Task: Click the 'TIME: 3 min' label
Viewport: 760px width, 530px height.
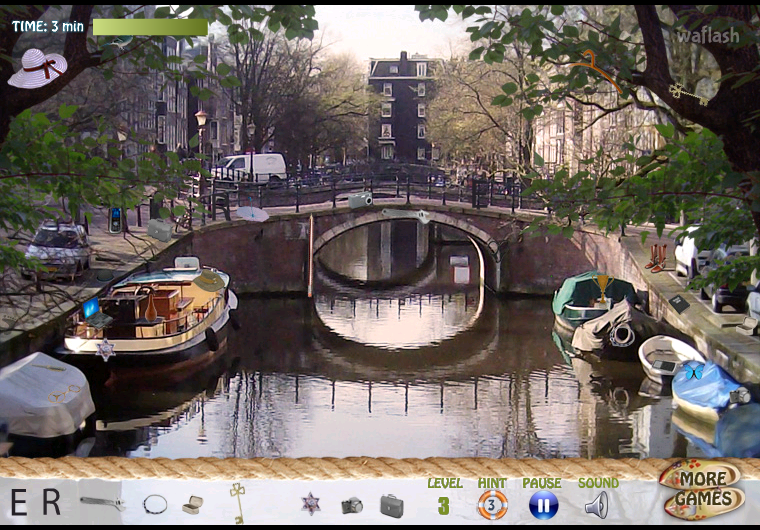Action: (48, 26)
